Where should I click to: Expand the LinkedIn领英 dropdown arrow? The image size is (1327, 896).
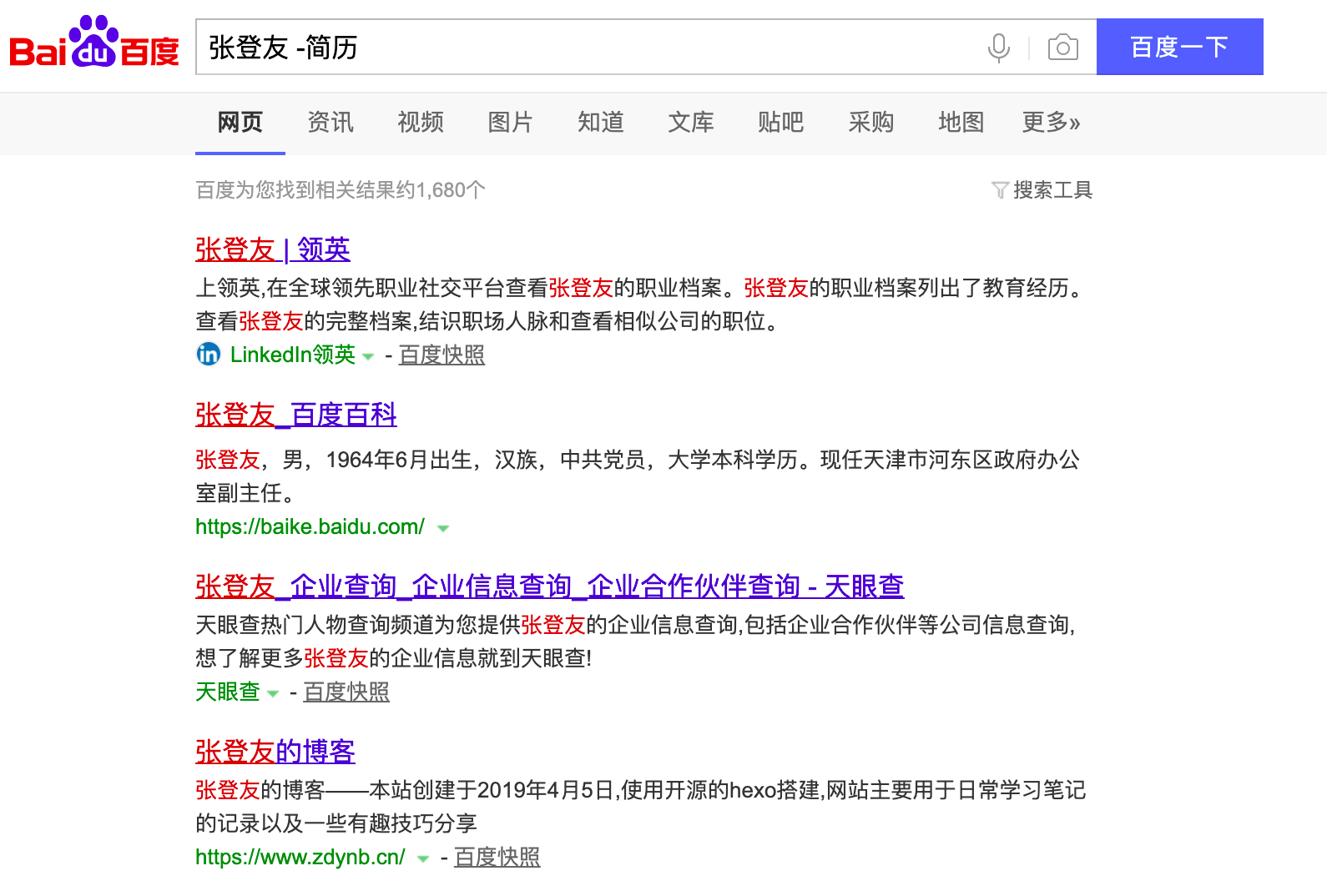(x=368, y=357)
